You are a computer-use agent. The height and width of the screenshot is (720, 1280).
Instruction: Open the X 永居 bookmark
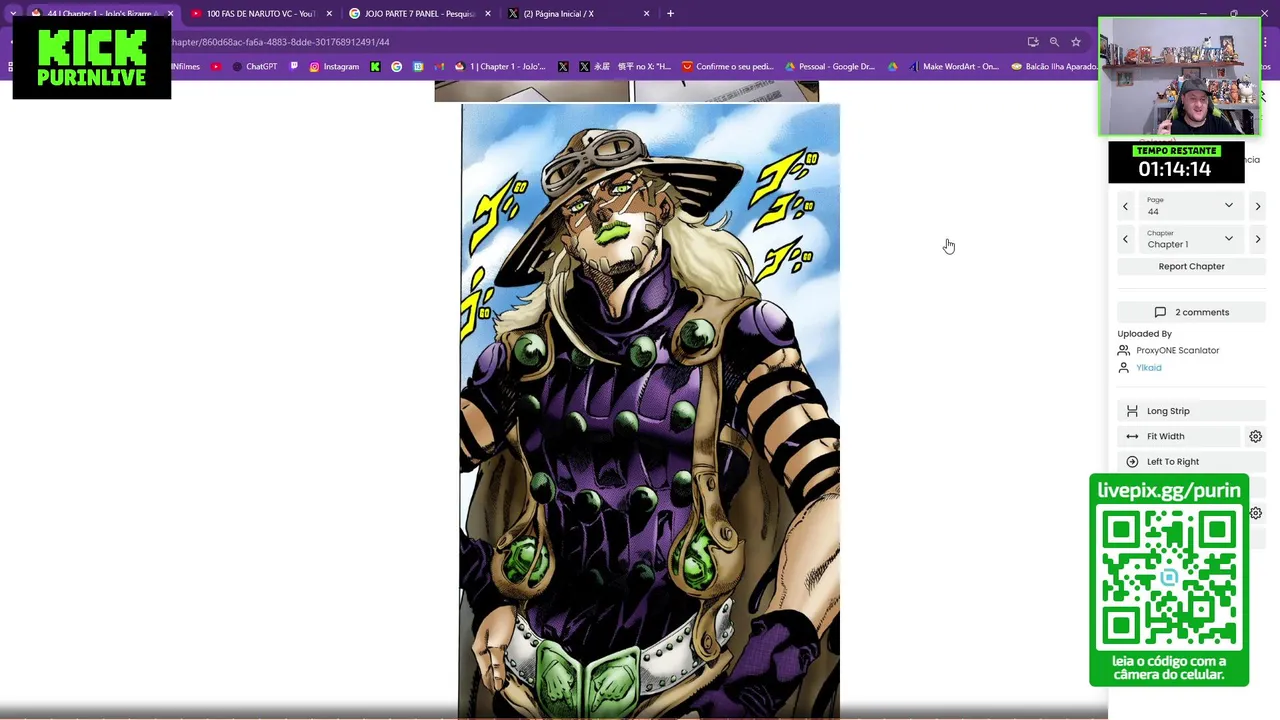[x=594, y=67]
